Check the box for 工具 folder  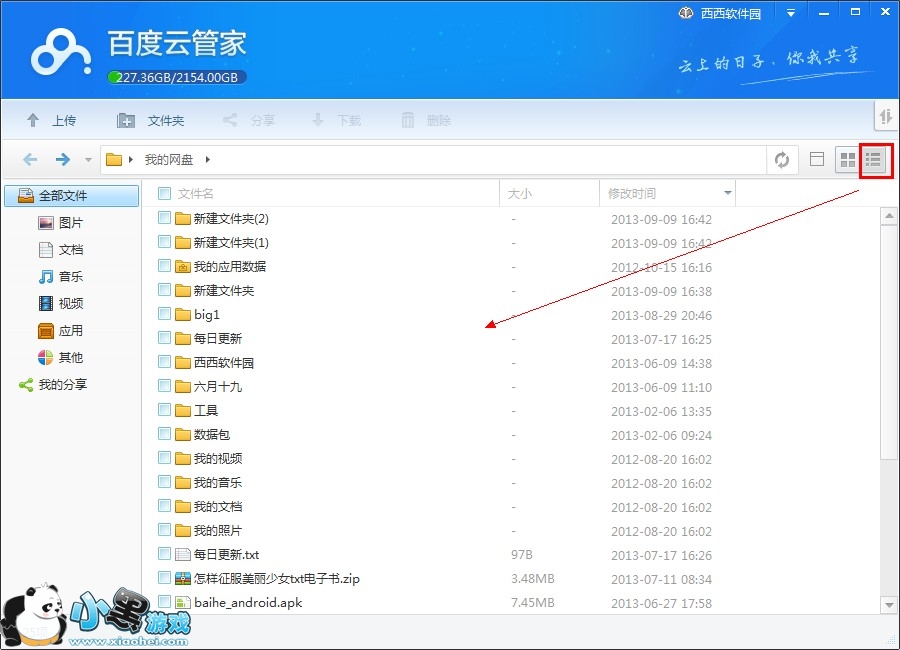pyautogui.click(x=164, y=409)
